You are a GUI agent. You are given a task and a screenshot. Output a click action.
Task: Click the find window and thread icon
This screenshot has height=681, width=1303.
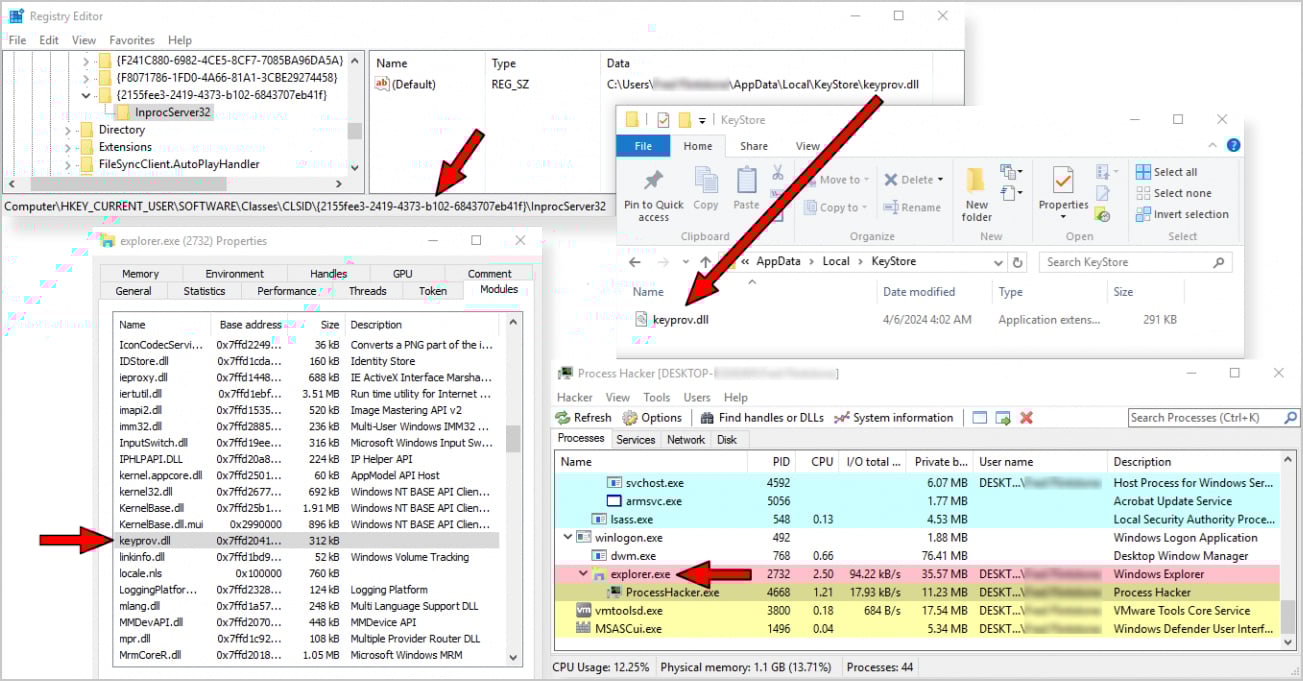pos(1003,418)
